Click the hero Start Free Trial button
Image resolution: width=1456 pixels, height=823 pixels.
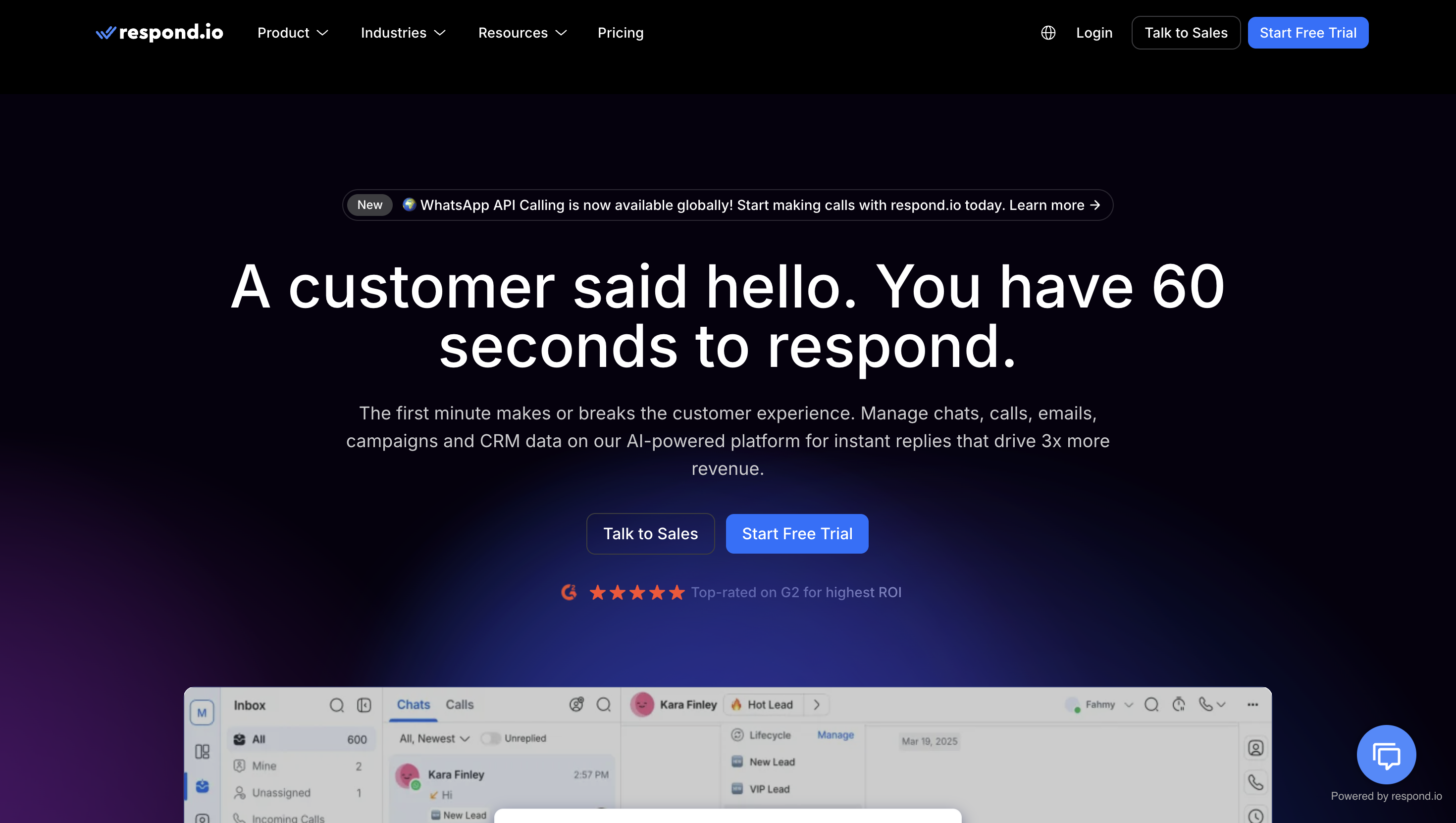pyautogui.click(x=796, y=533)
